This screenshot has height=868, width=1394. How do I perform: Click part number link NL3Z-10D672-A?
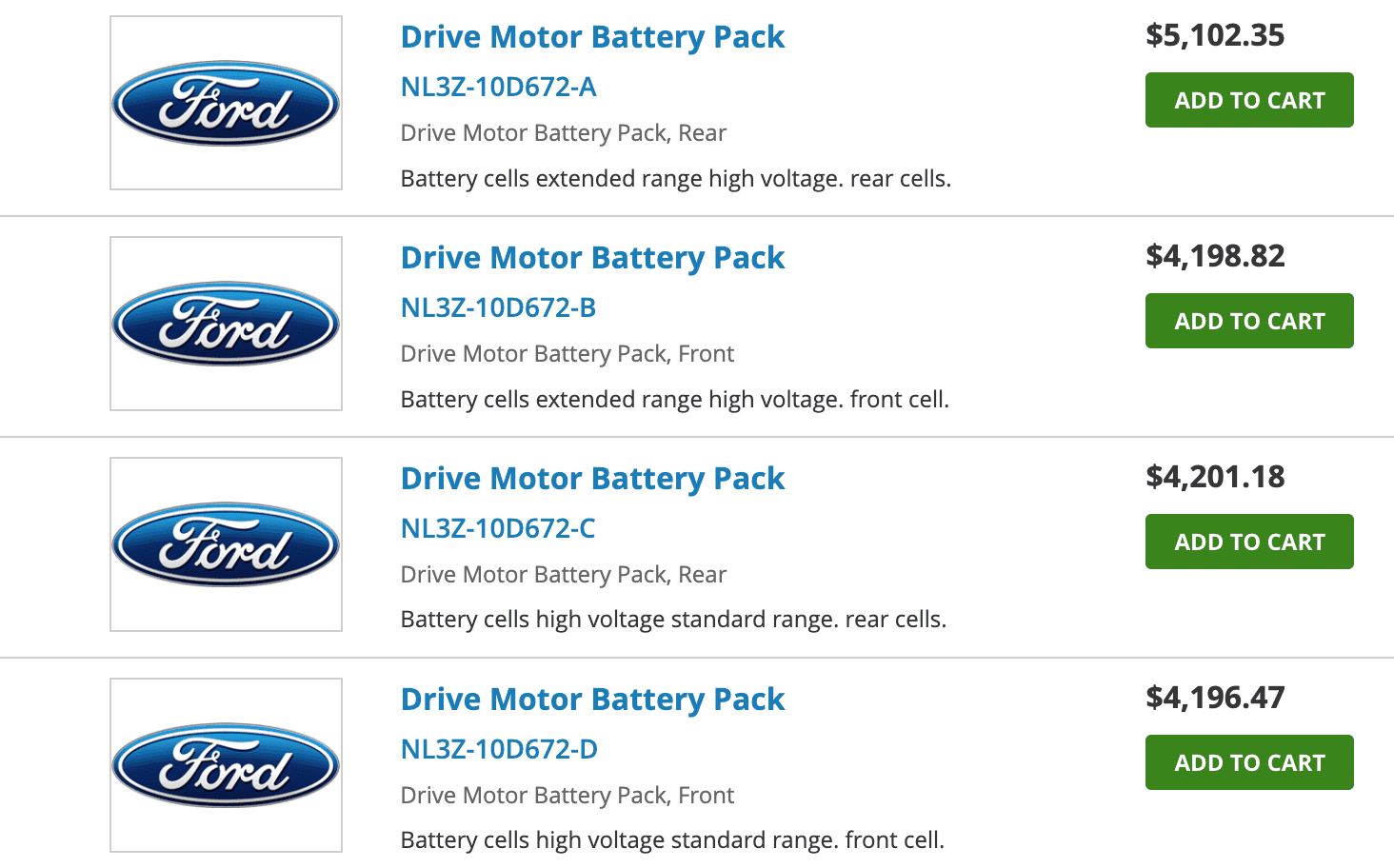coord(498,87)
